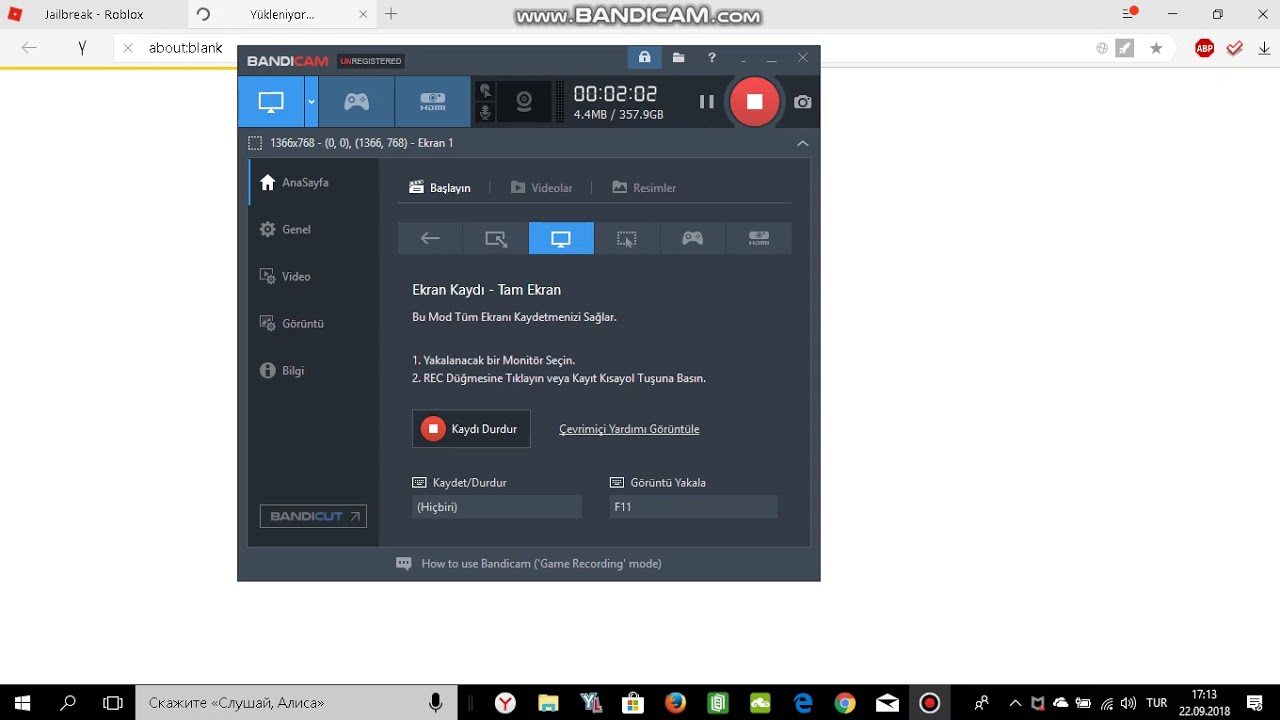Open File Explorer from taskbar
Viewport: 1280px width, 720px height.
(x=548, y=703)
